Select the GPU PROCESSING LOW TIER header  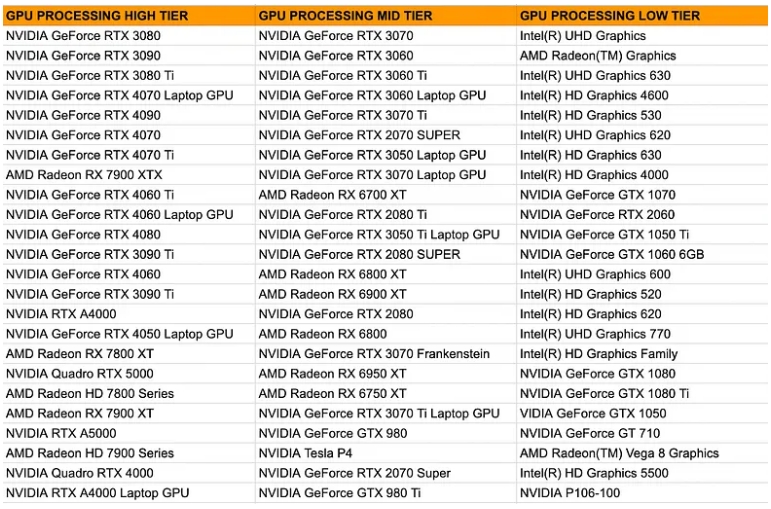pos(642,16)
